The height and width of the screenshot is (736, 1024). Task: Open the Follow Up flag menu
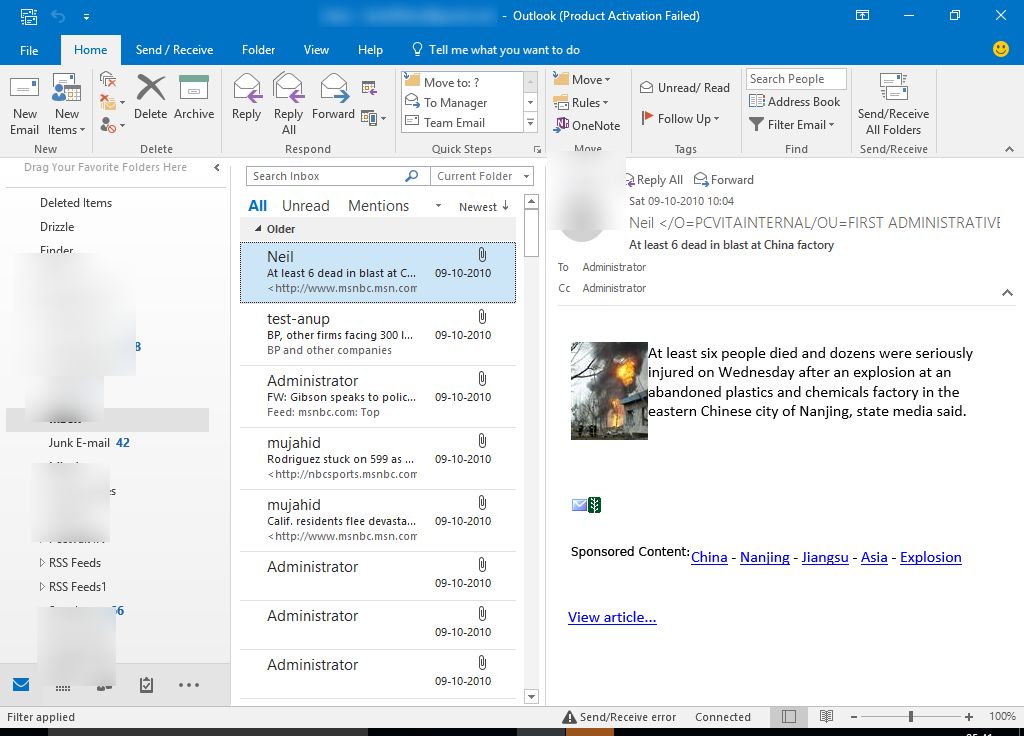point(680,118)
